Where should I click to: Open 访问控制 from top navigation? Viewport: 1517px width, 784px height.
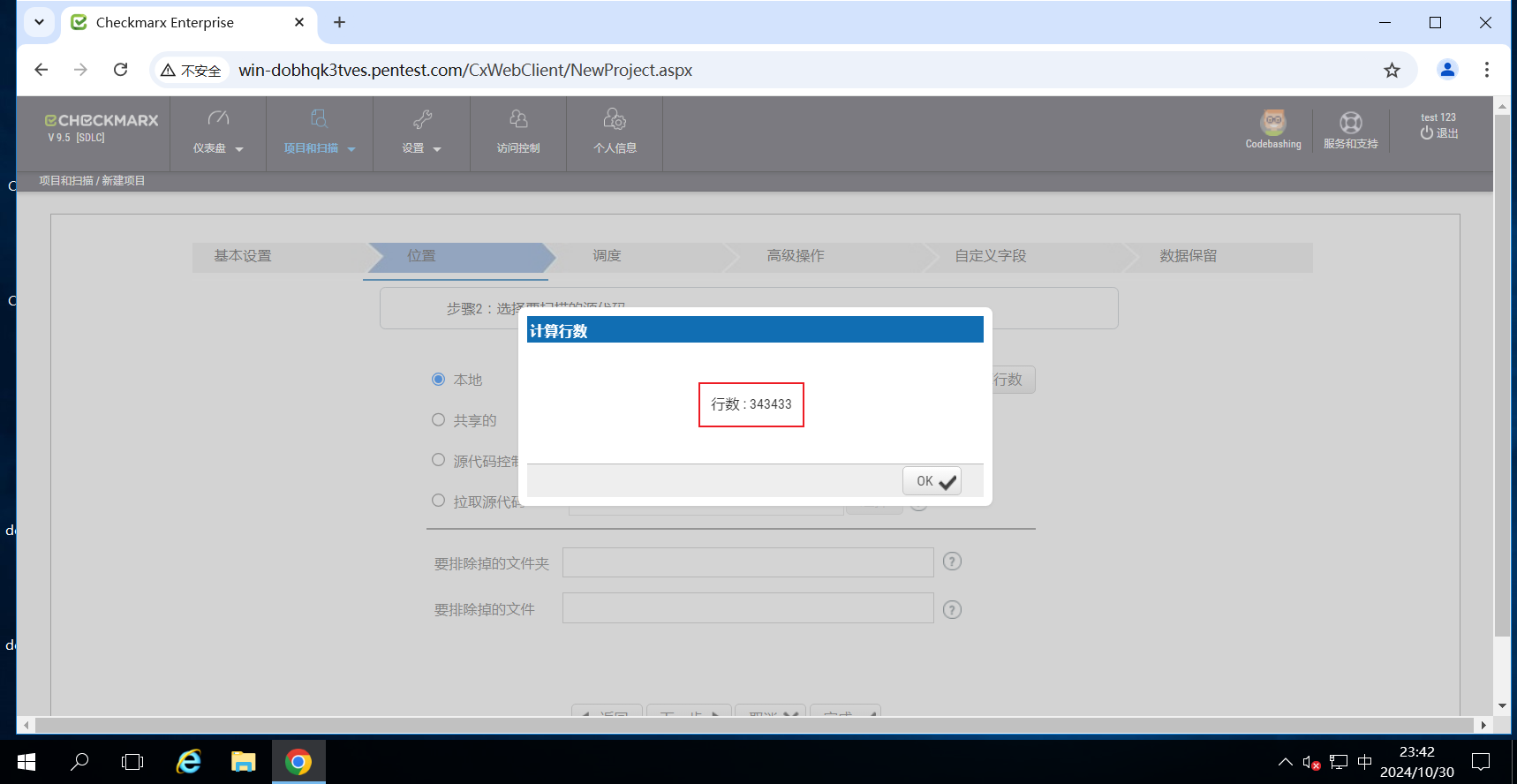tap(518, 132)
